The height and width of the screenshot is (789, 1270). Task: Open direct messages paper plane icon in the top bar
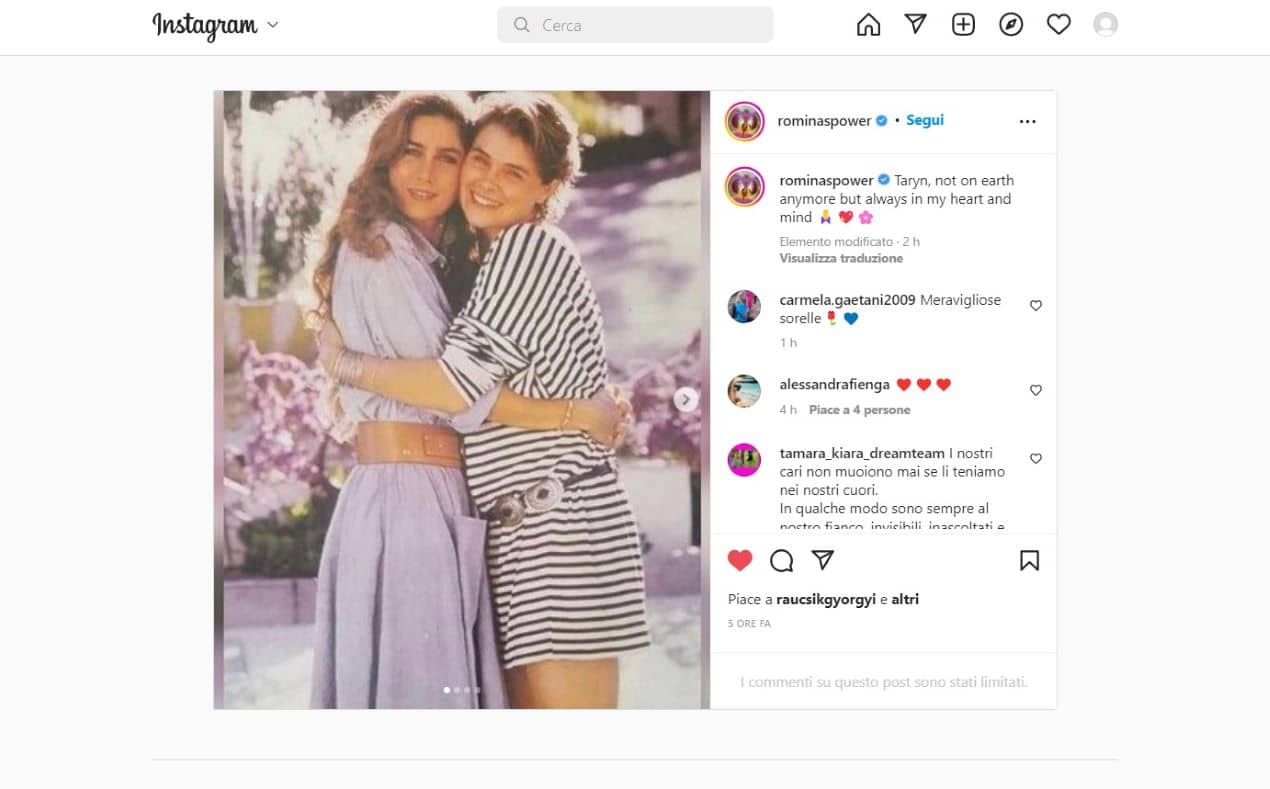click(915, 25)
